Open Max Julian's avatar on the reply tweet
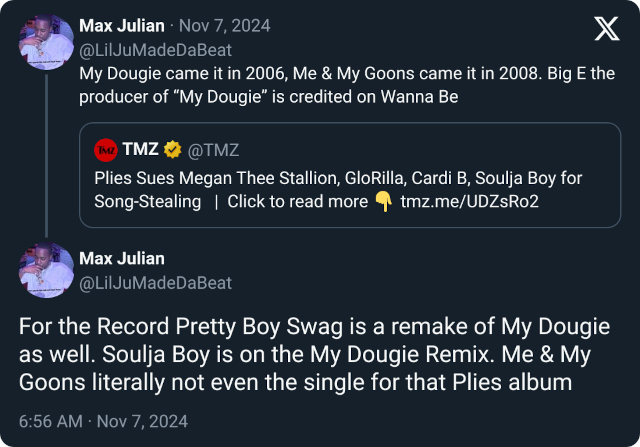640x447 pixels. 46,270
